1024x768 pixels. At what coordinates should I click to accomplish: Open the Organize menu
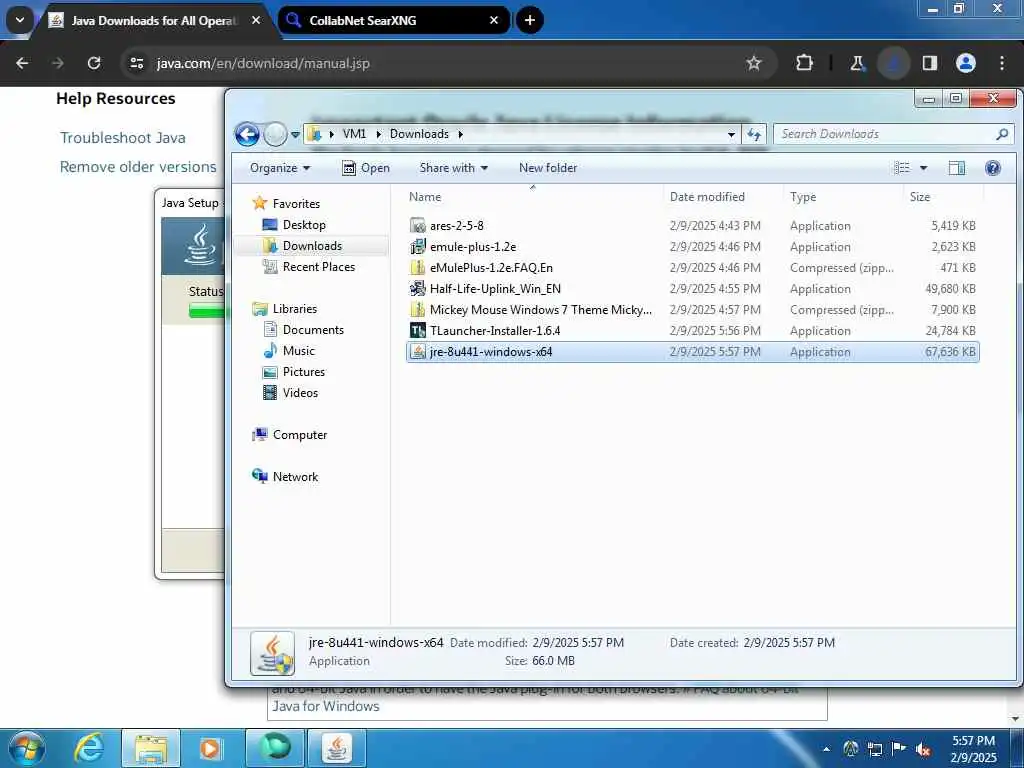[x=280, y=168]
